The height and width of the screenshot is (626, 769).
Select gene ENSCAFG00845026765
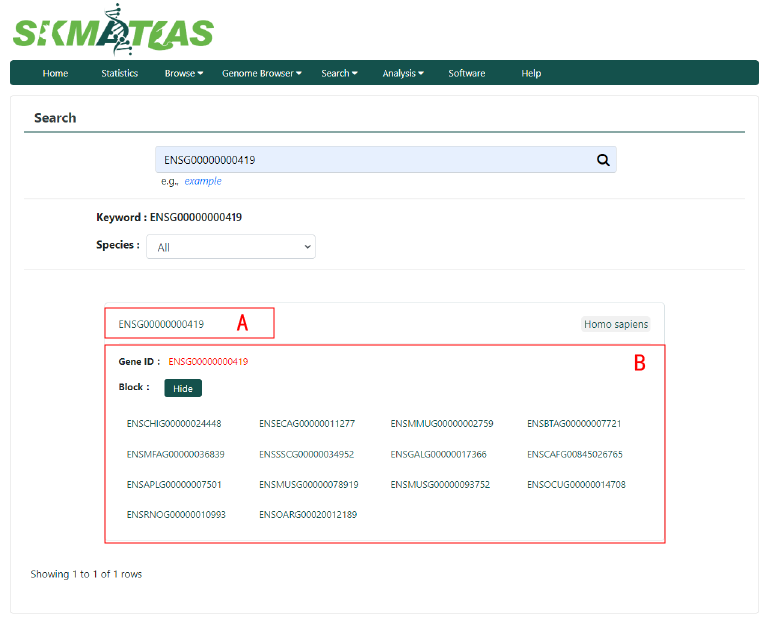click(x=575, y=454)
